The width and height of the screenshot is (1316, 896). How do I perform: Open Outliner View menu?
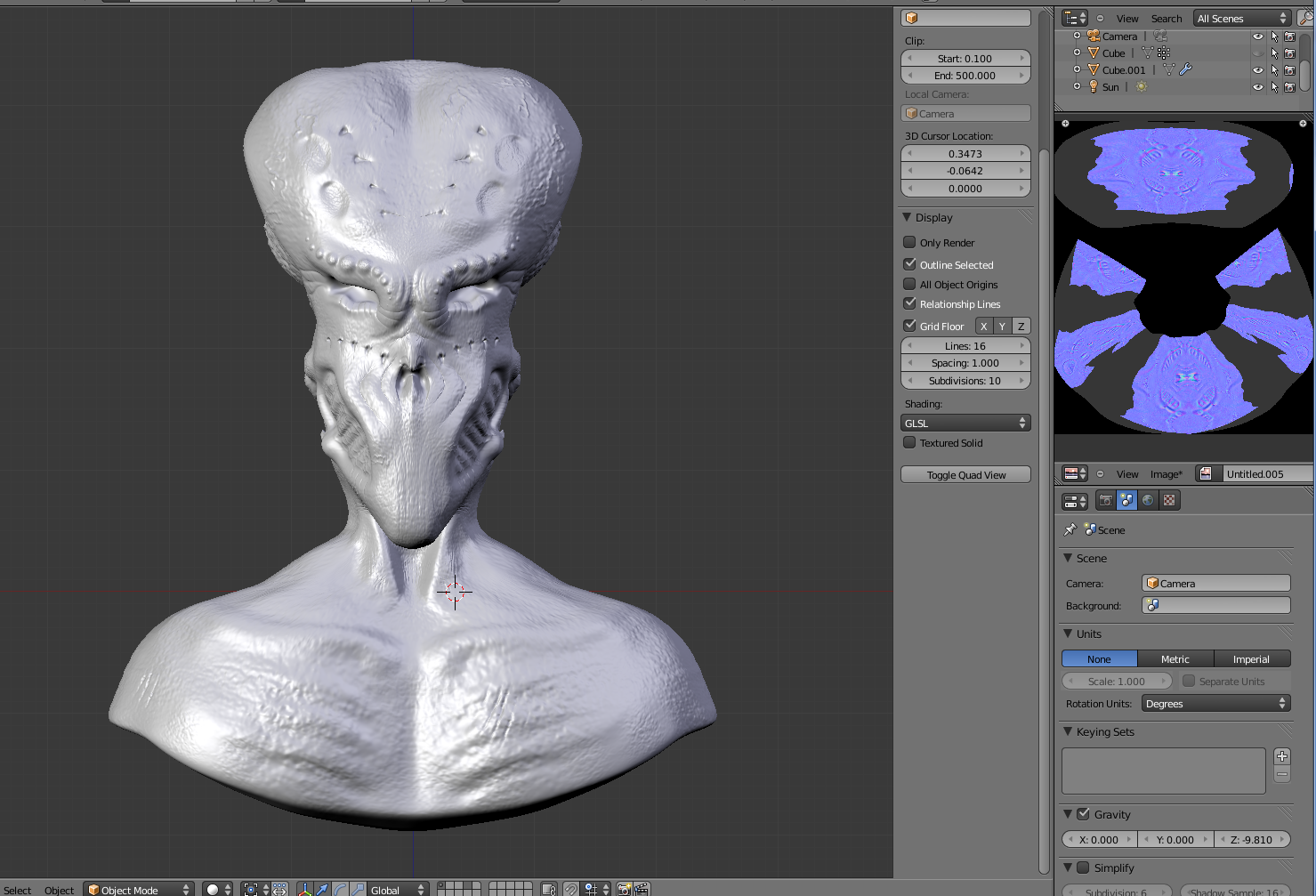tap(1127, 19)
